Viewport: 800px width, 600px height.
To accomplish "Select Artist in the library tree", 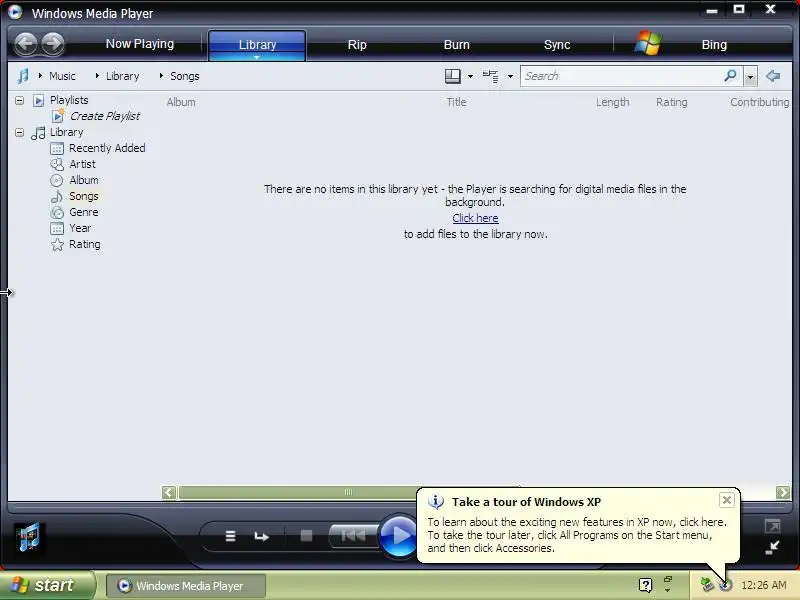I will (82, 164).
